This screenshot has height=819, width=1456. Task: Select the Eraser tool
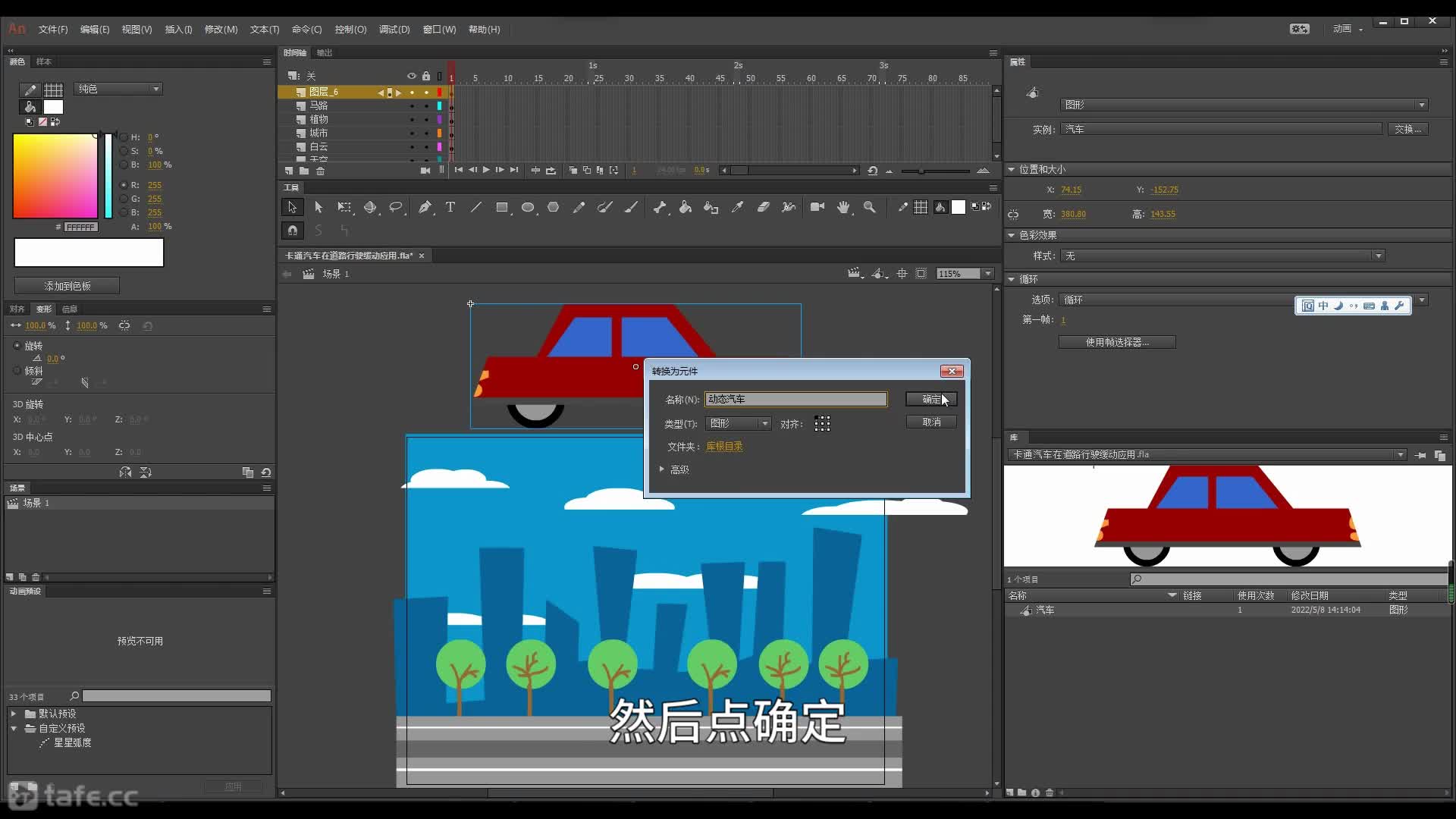click(x=763, y=207)
